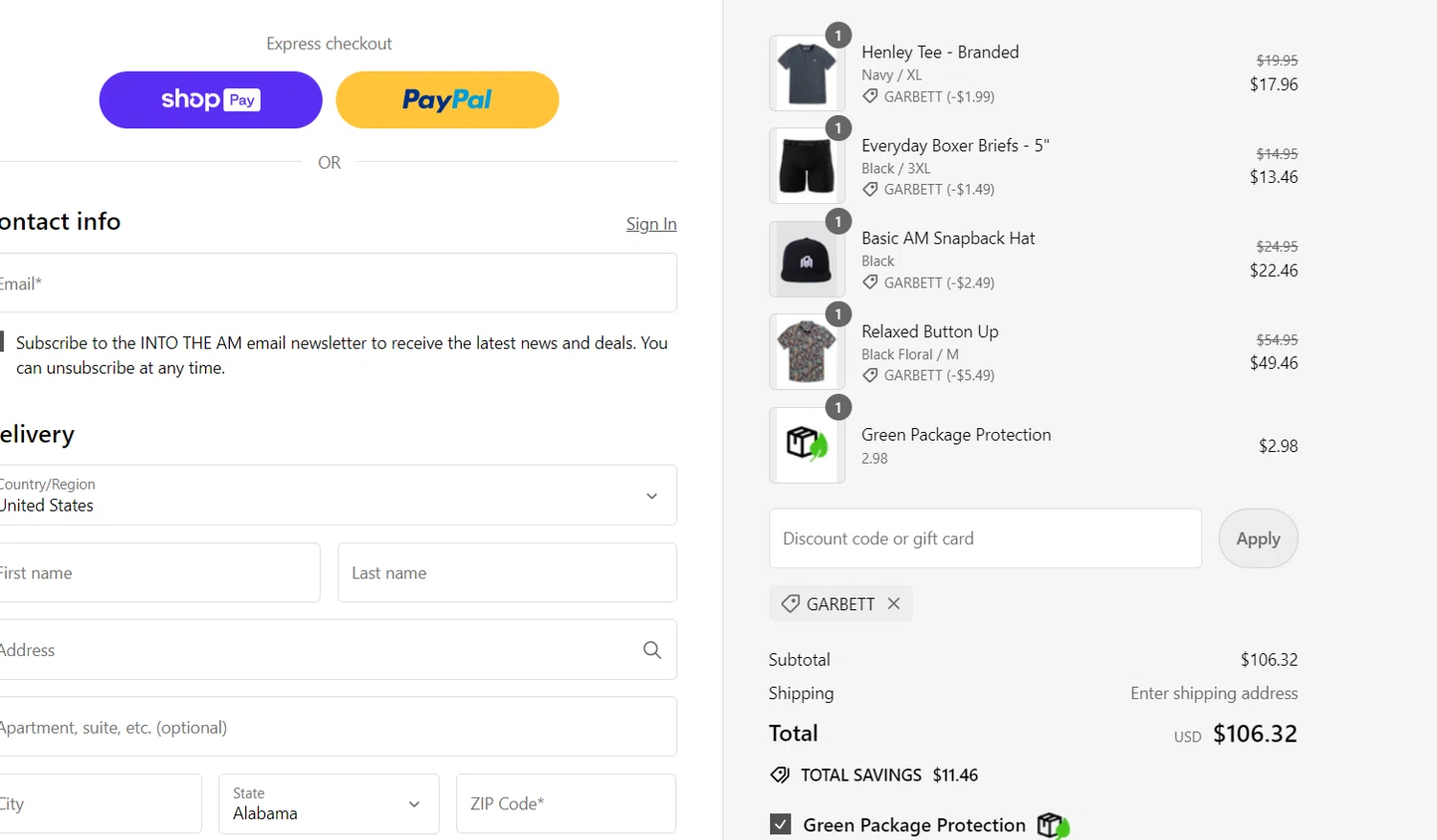The image size is (1437, 840).
Task: Click the Everyday Boxer Briefs thumbnail
Action: point(807,167)
